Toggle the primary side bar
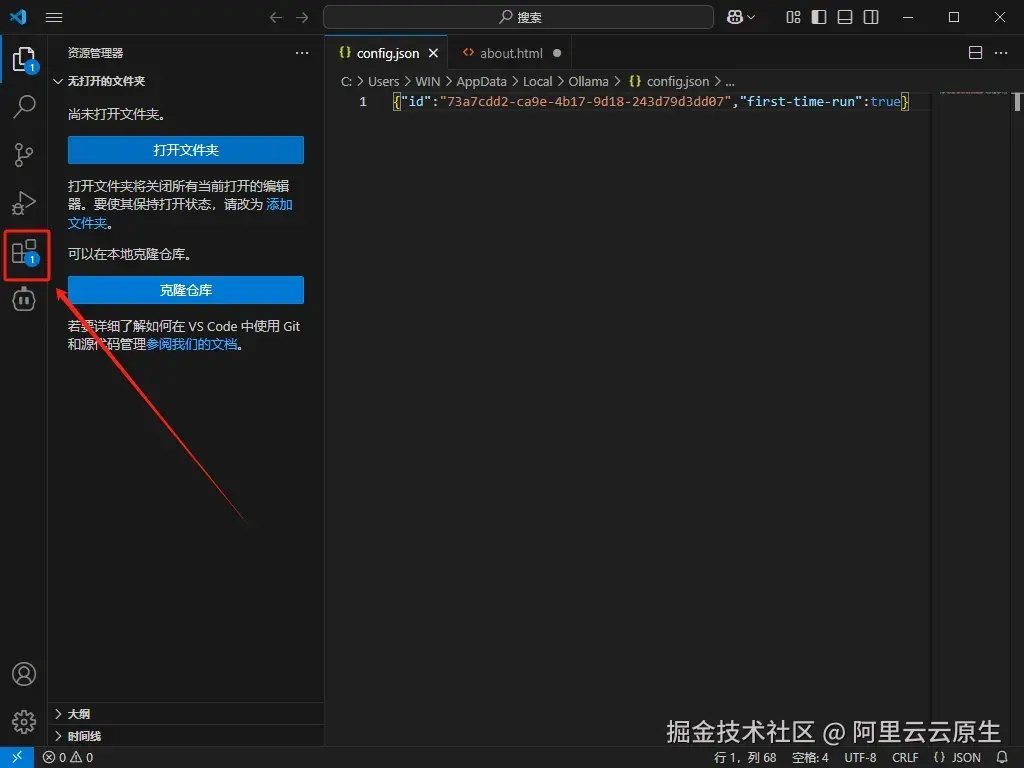 tap(819, 18)
